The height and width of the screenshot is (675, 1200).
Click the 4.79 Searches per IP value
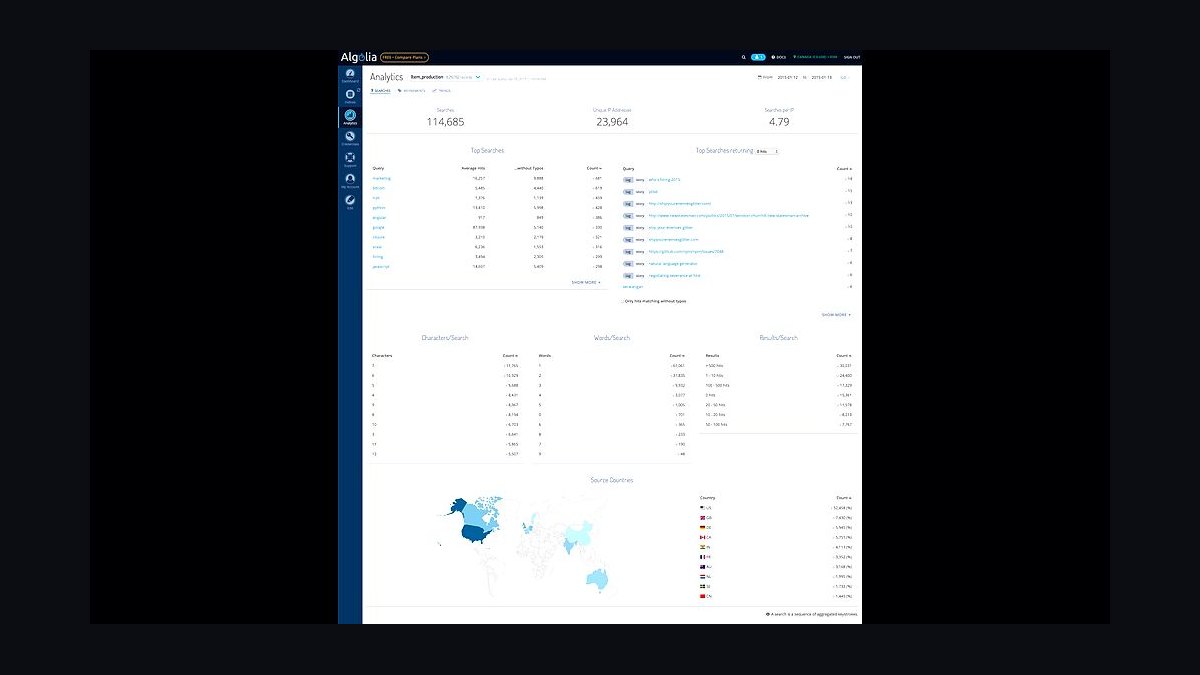(780, 122)
